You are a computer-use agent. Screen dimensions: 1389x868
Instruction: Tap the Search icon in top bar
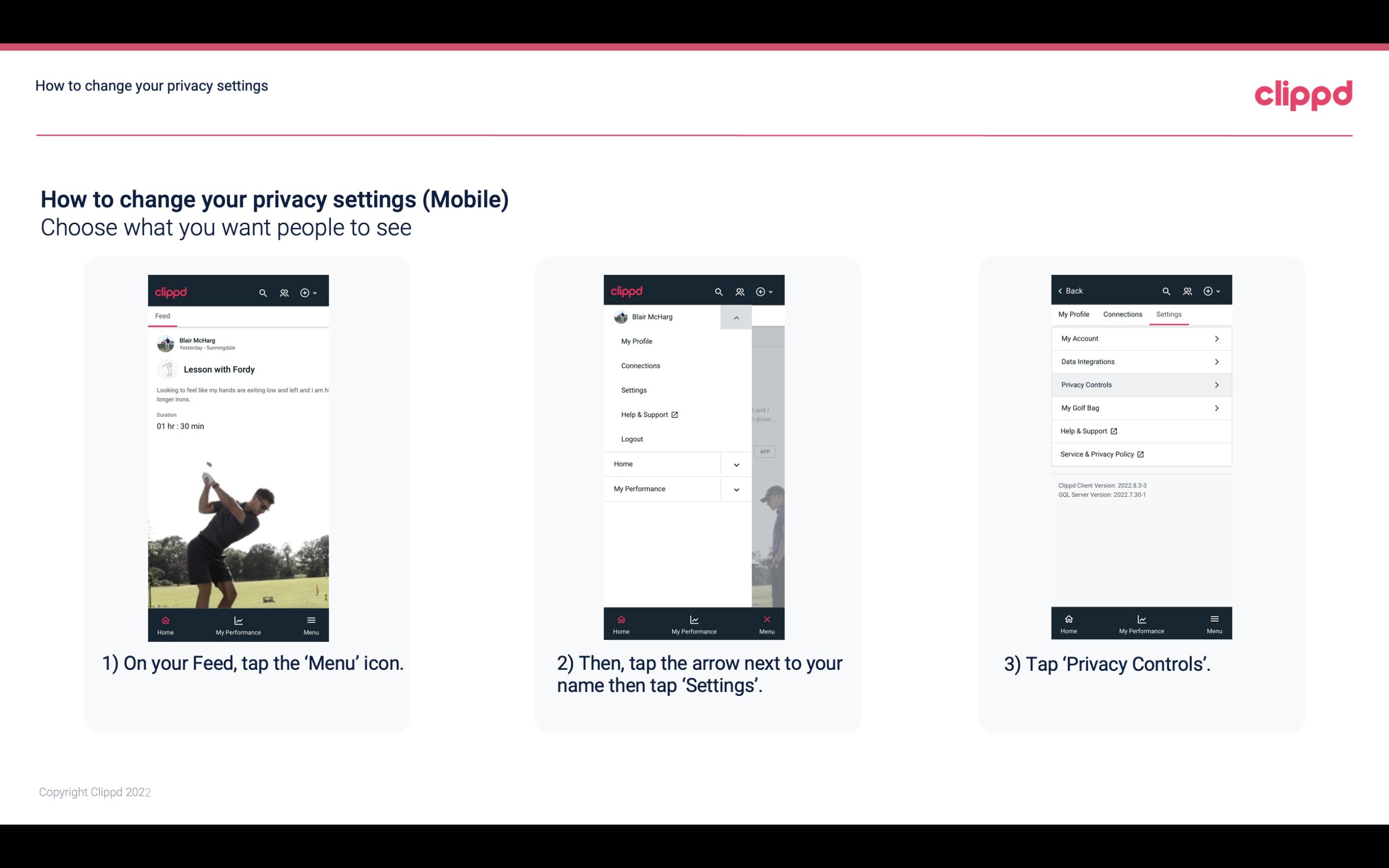(x=263, y=291)
